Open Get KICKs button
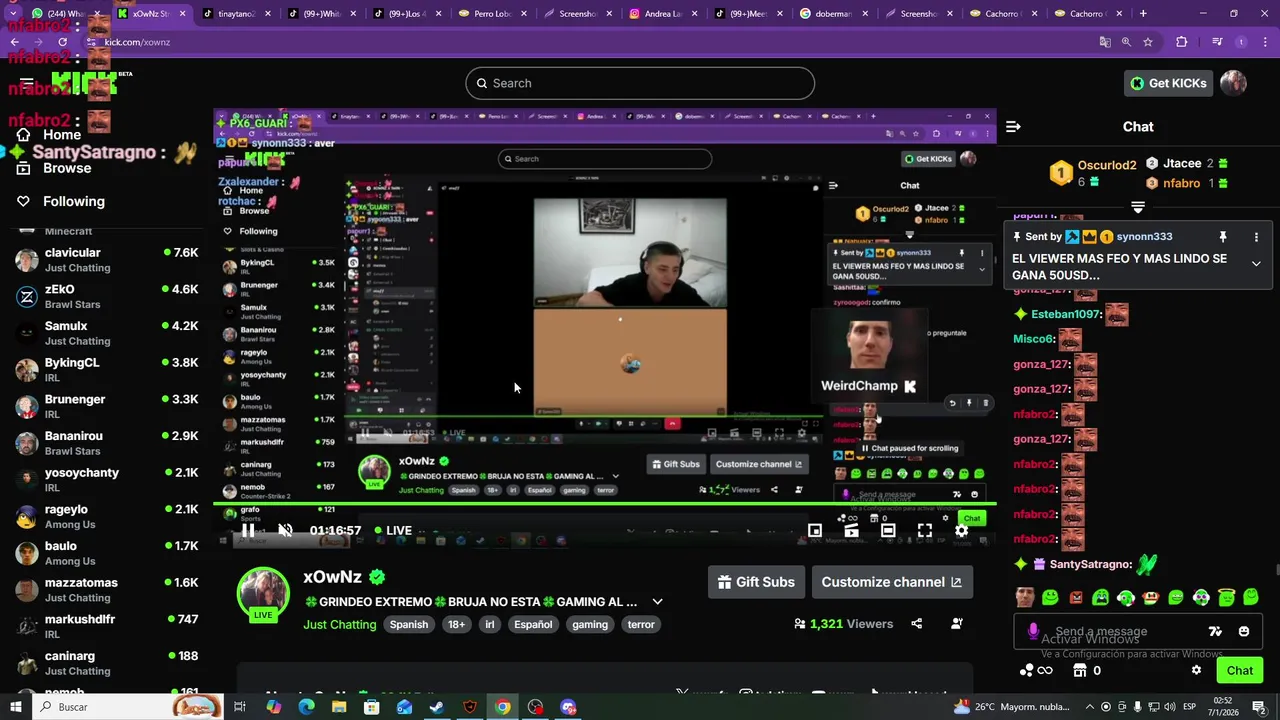This screenshot has height=720, width=1280. coord(1168,83)
